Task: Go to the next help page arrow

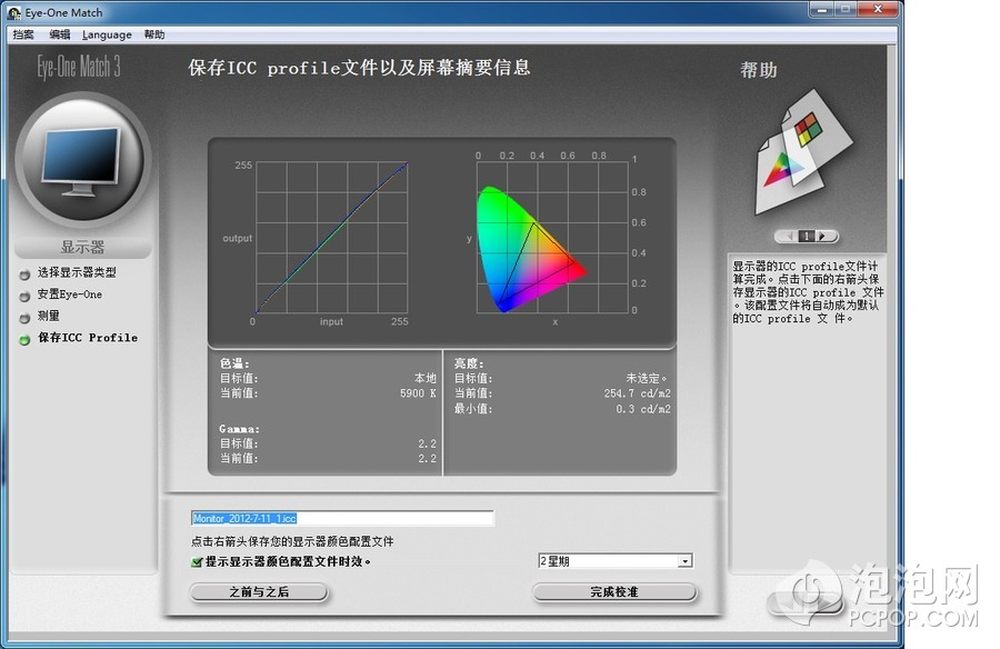Action: point(823,237)
